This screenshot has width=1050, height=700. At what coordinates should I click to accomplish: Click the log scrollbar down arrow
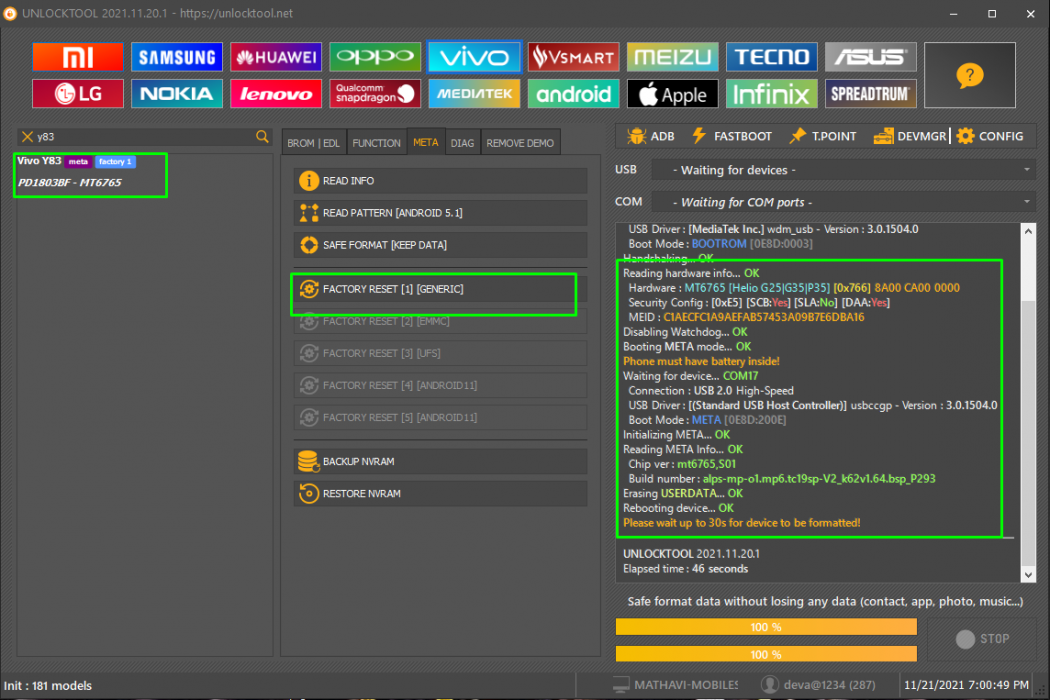(x=1029, y=575)
